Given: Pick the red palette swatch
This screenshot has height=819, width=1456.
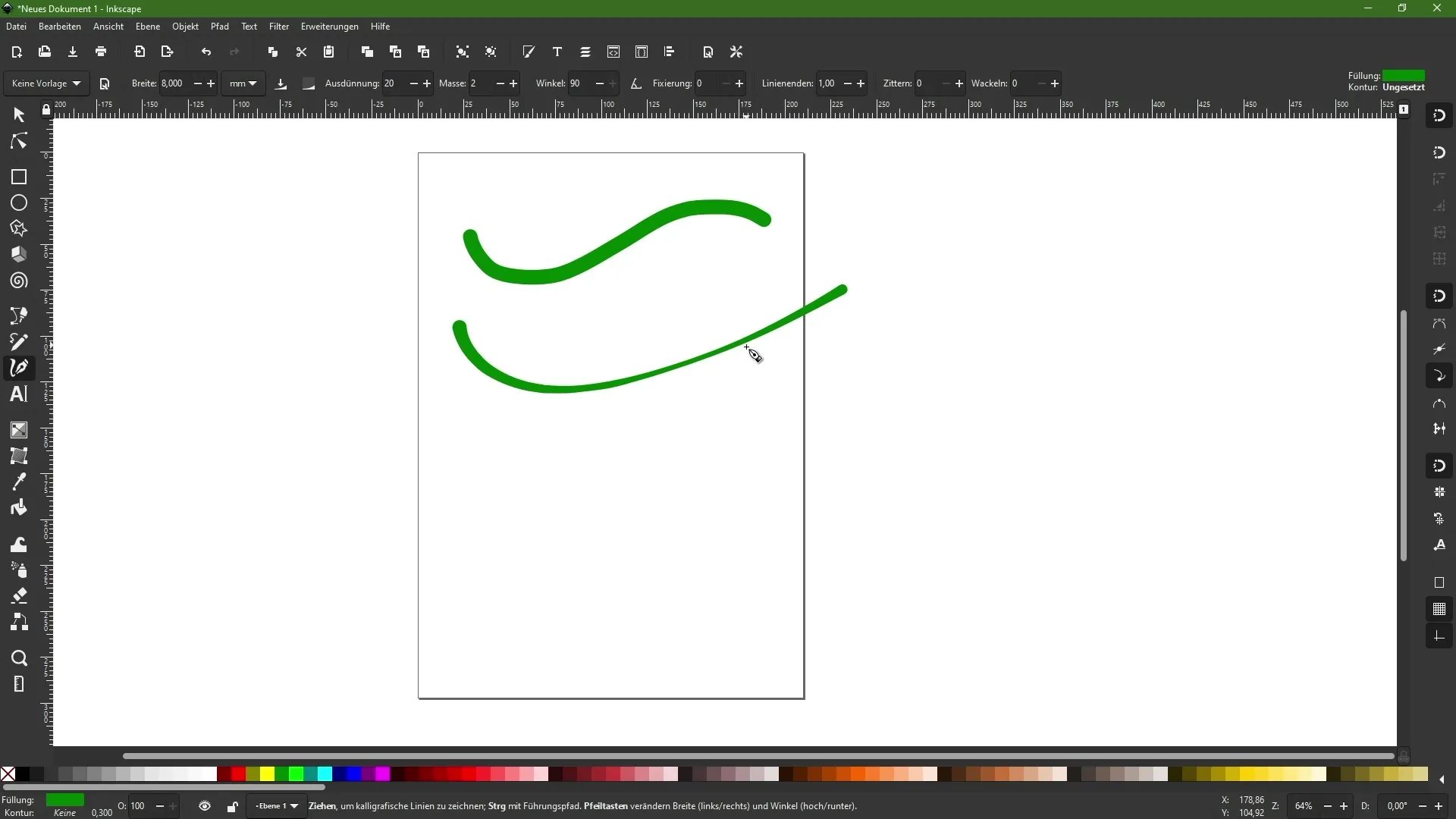Looking at the screenshot, I should pos(239,774).
